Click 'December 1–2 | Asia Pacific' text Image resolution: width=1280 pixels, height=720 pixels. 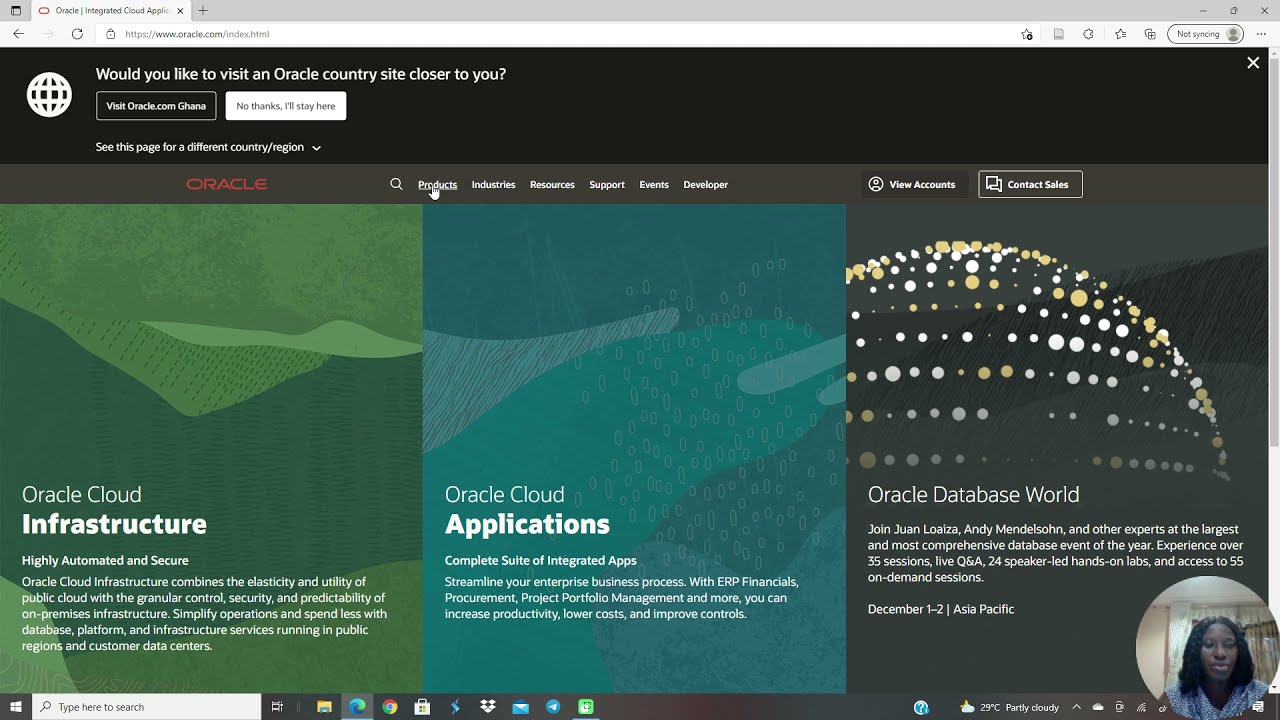click(x=941, y=609)
